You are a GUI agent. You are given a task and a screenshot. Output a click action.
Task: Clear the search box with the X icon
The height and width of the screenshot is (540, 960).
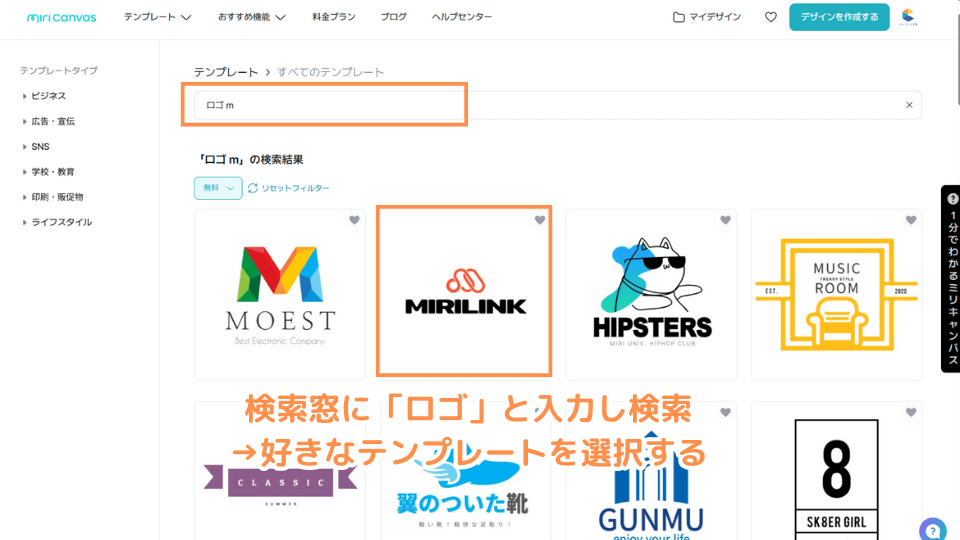[x=909, y=105]
